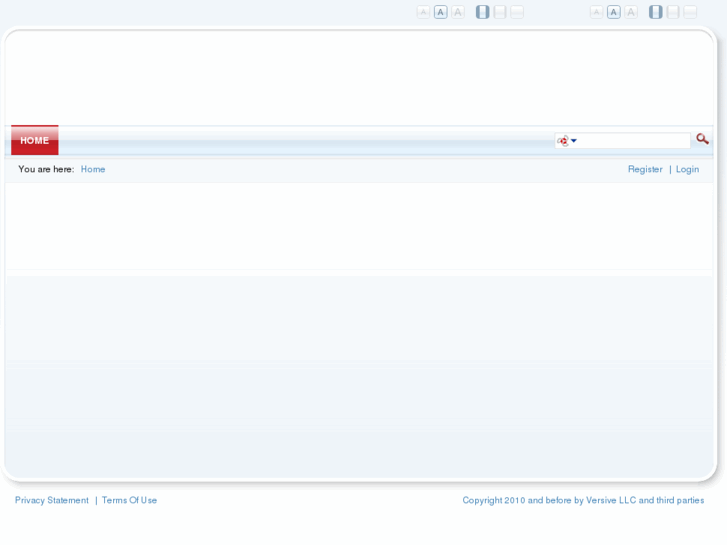727x545 pixels.
Task: Follow the Home breadcrumb link
Action: pyautogui.click(x=93, y=169)
